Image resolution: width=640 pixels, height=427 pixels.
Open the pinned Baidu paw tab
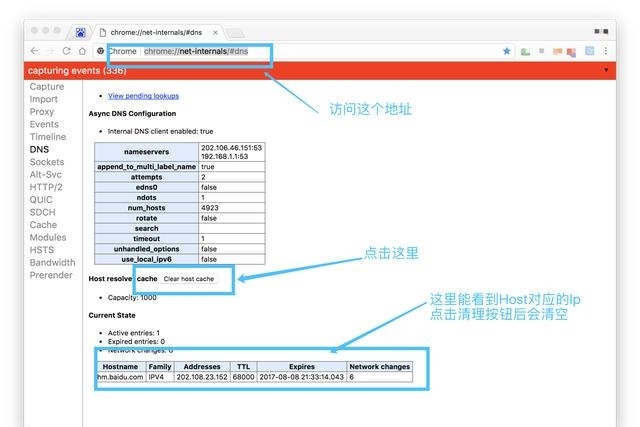point(81,31)
